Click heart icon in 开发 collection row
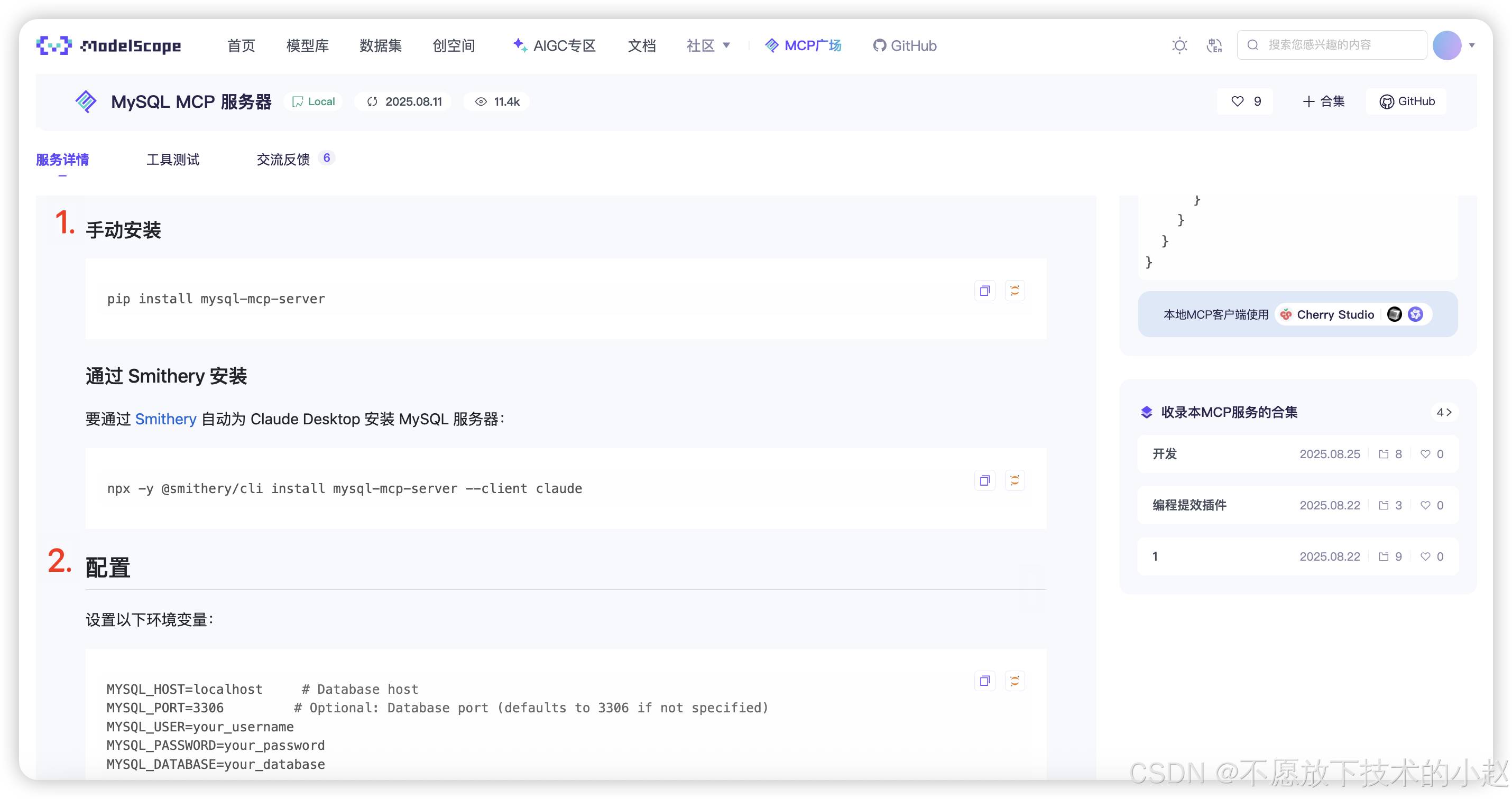 (1425, 454)
